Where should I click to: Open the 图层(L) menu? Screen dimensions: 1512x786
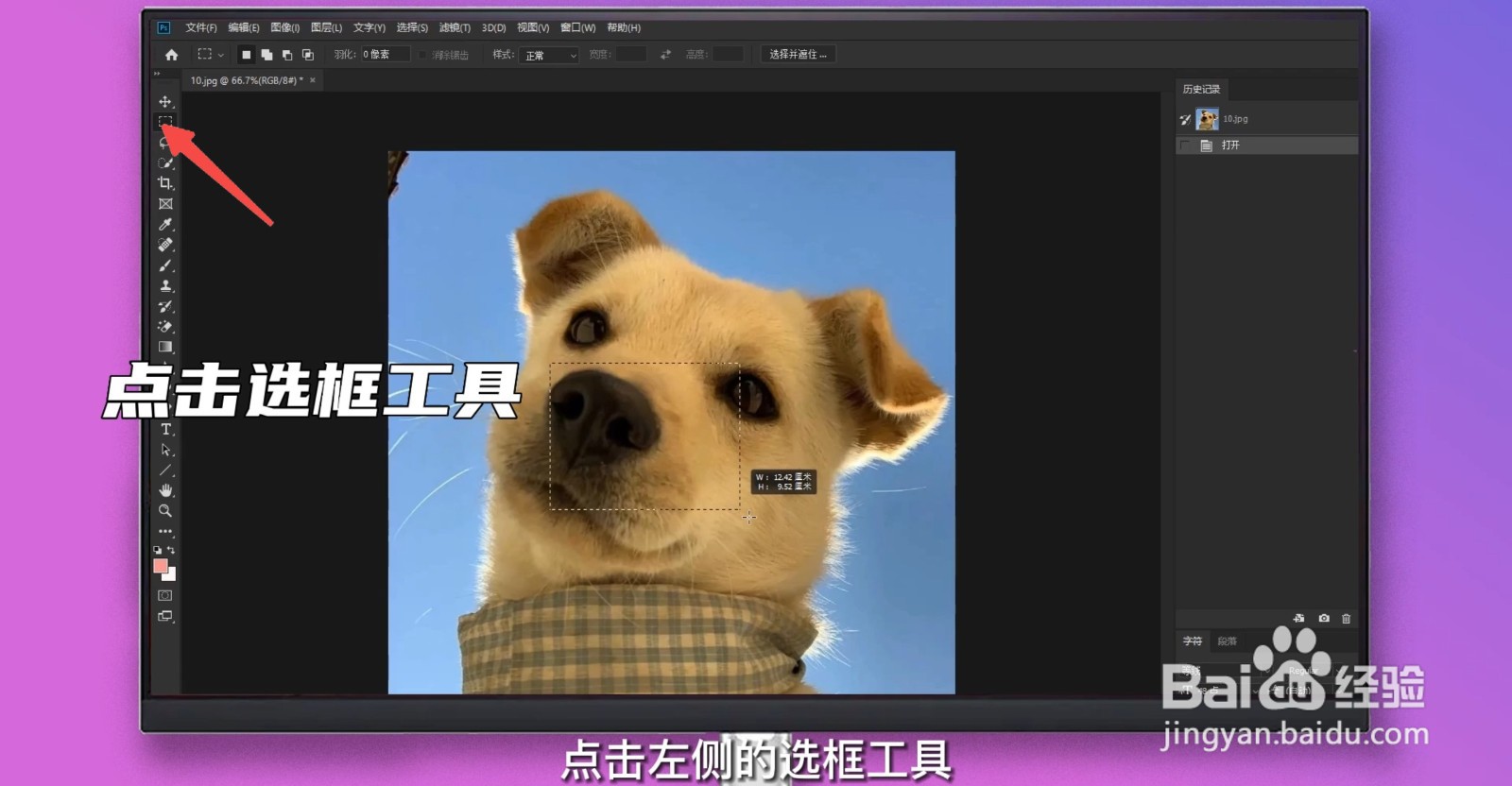pyautogui.click(x=327, y=28)
